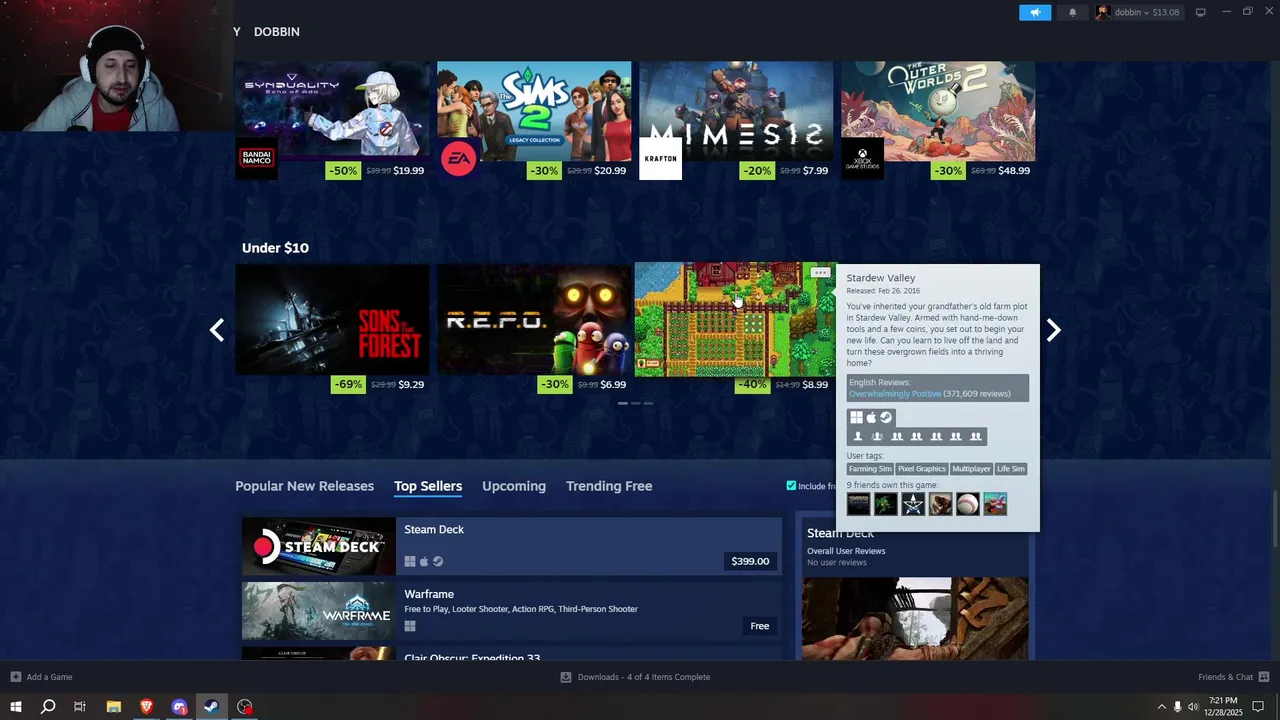Screen dimensions: 1280x720
Task: Open the star emblem friend avatar
Action: coord(913,504)
